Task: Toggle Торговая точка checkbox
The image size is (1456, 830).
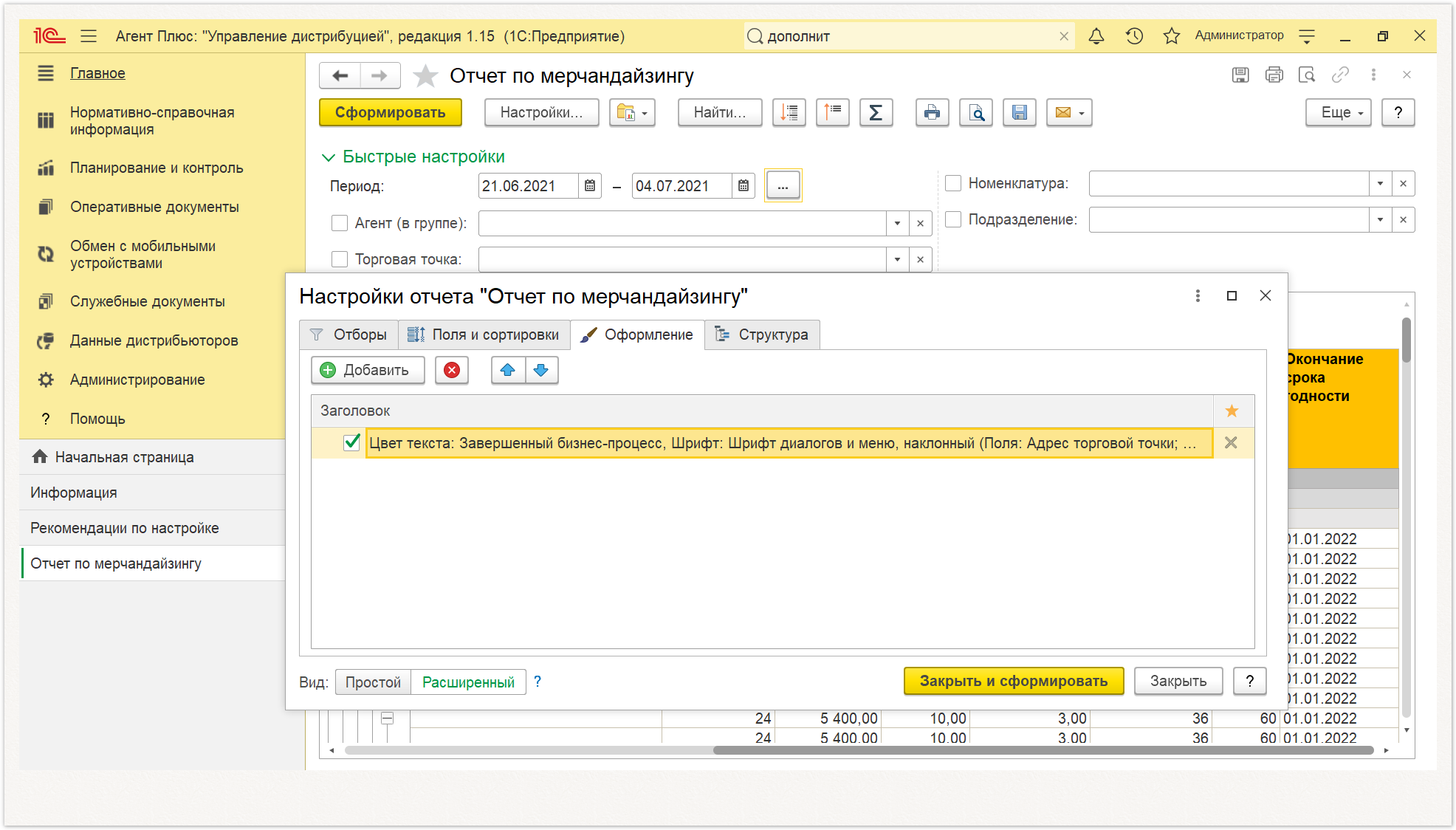Action: (x=340, y=259)
